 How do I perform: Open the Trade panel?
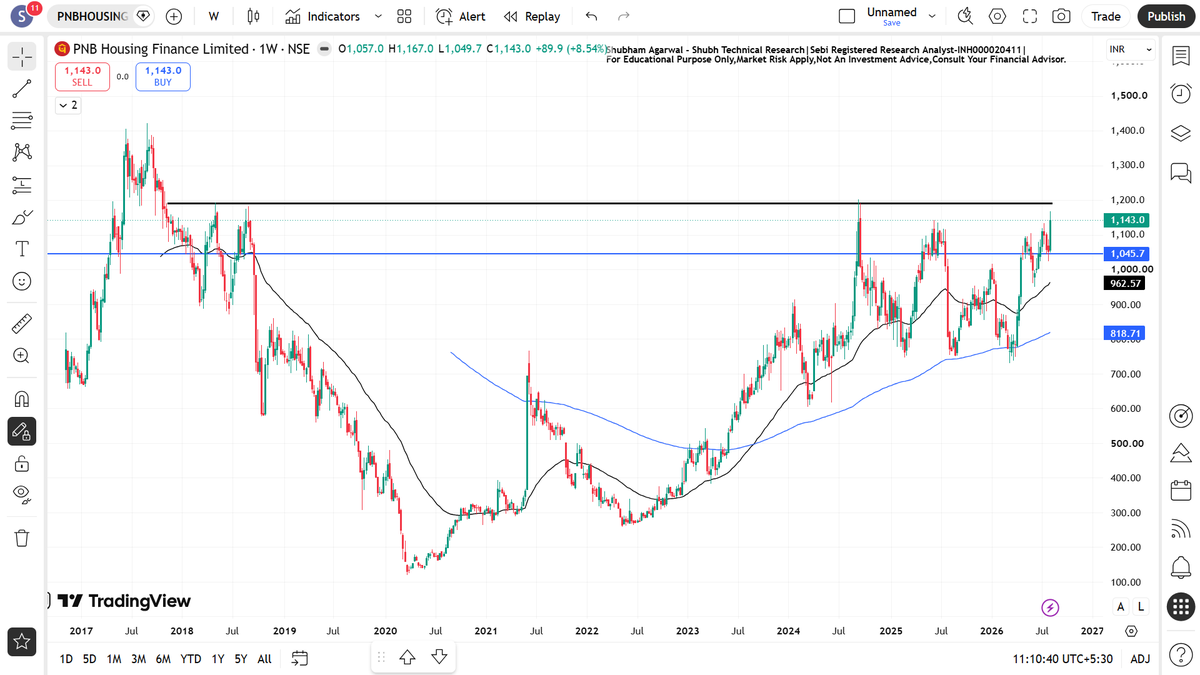[1106, 16]
